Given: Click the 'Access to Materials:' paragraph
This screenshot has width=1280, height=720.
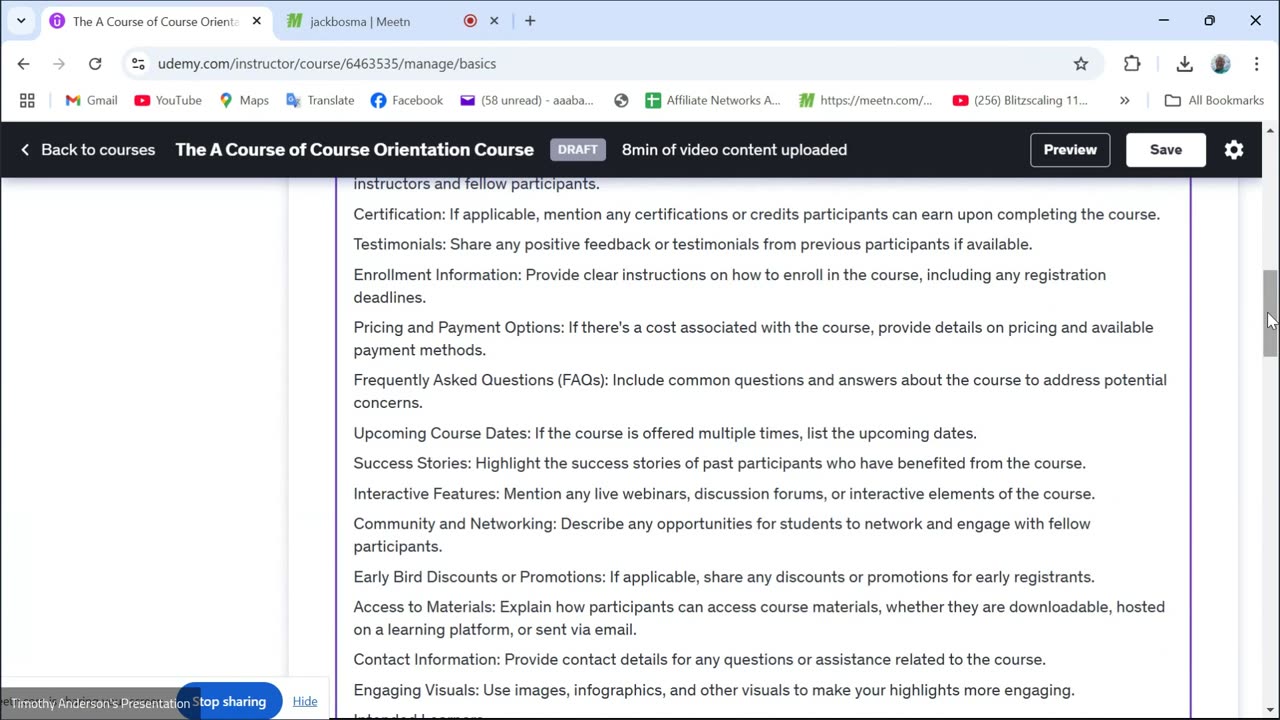Looking at the screenshot, I should 759,618.
